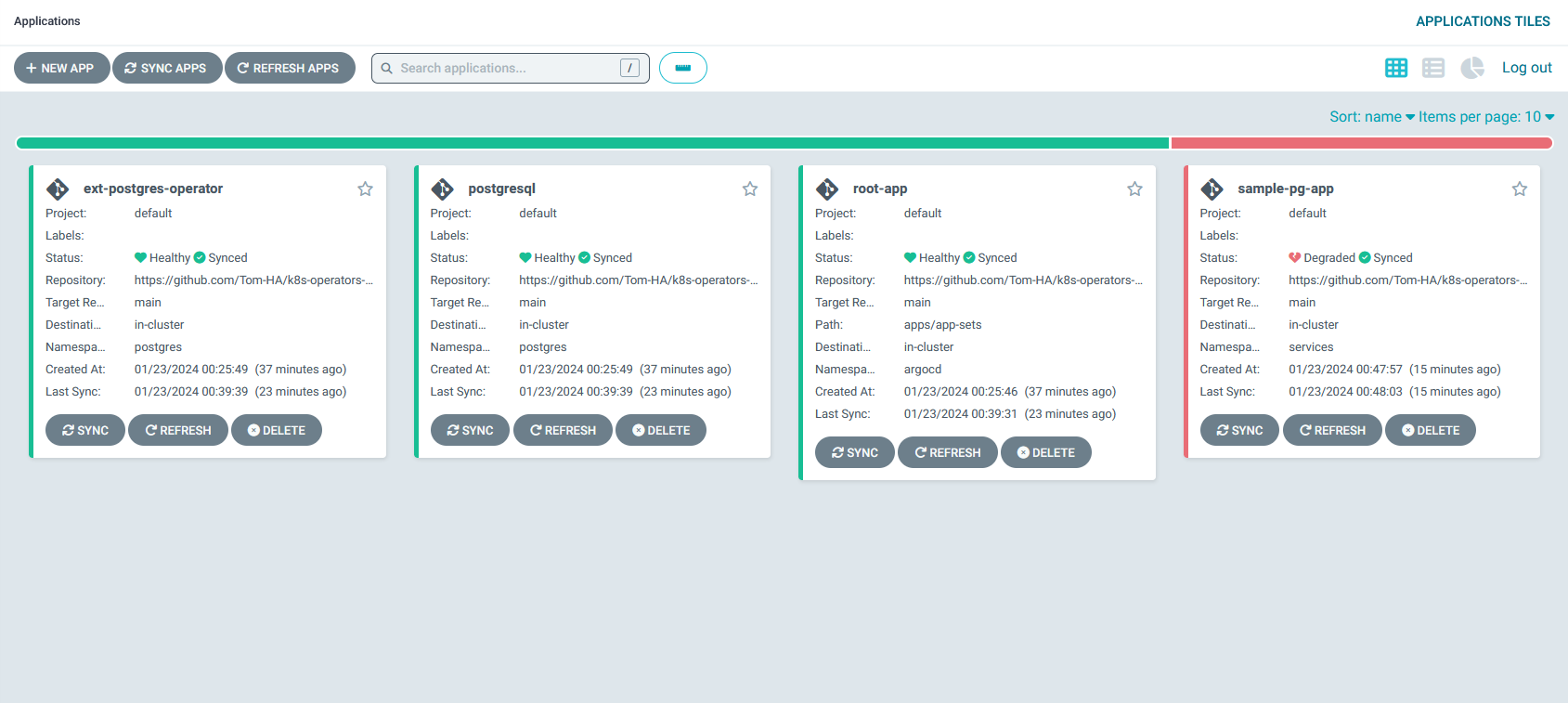
Task: Open root-app repository URL
Action: click(x=1023, y=280)
